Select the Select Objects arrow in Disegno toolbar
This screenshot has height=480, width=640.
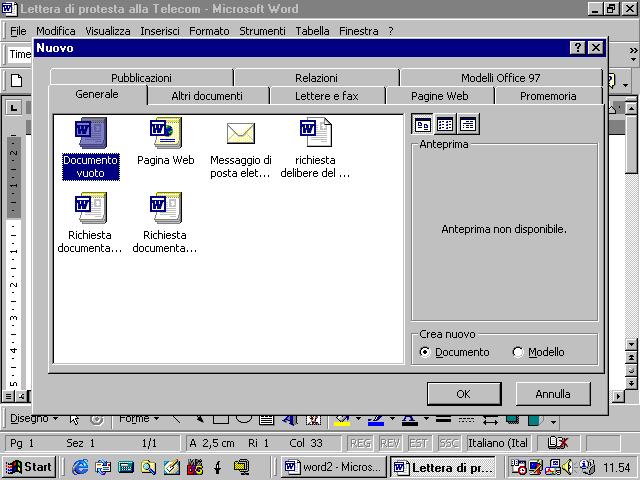point(74,419)
